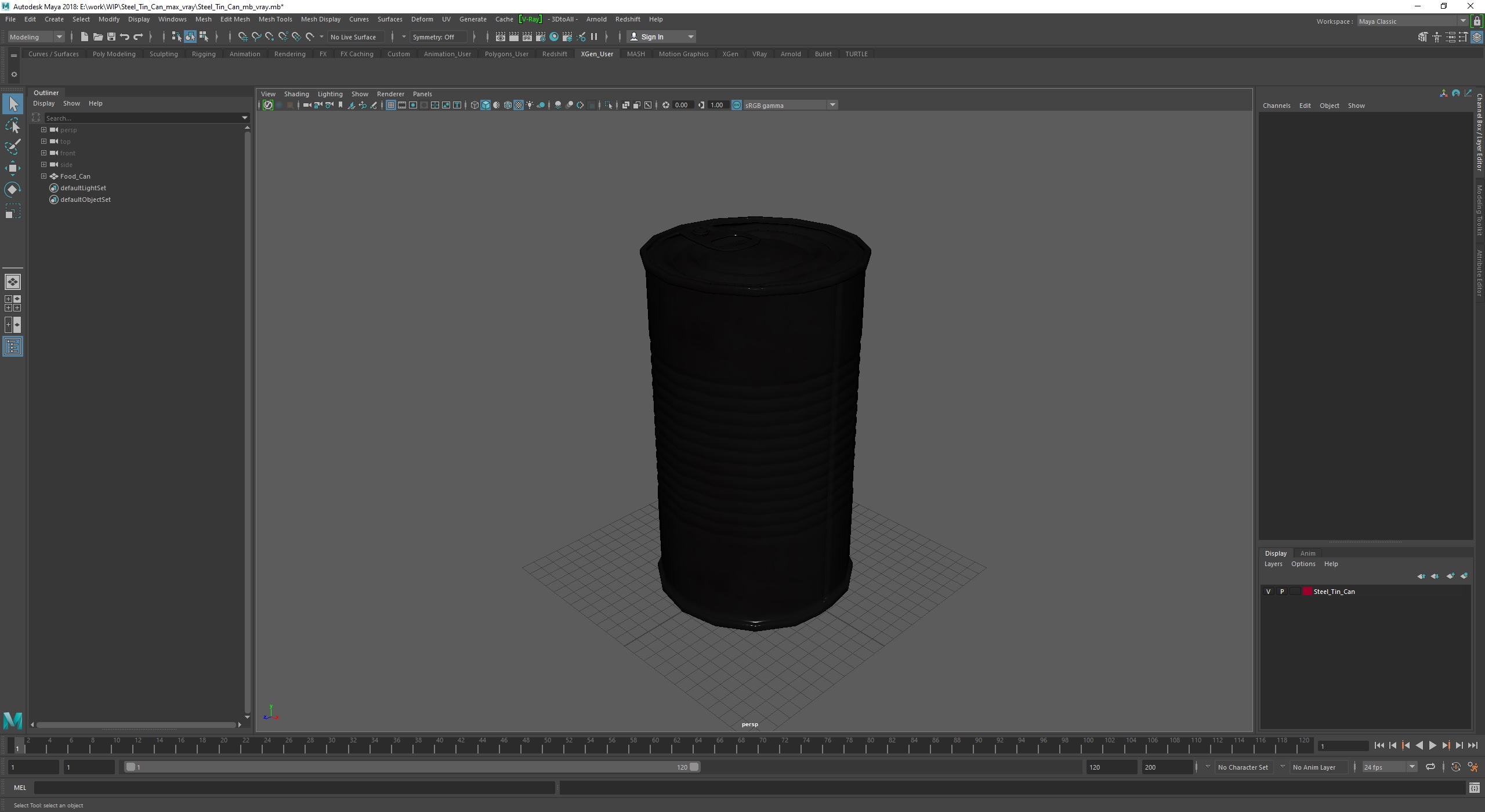Click the Panels menu in viewport
This screenshot has width=1485, height=812.
pos(422,93)
